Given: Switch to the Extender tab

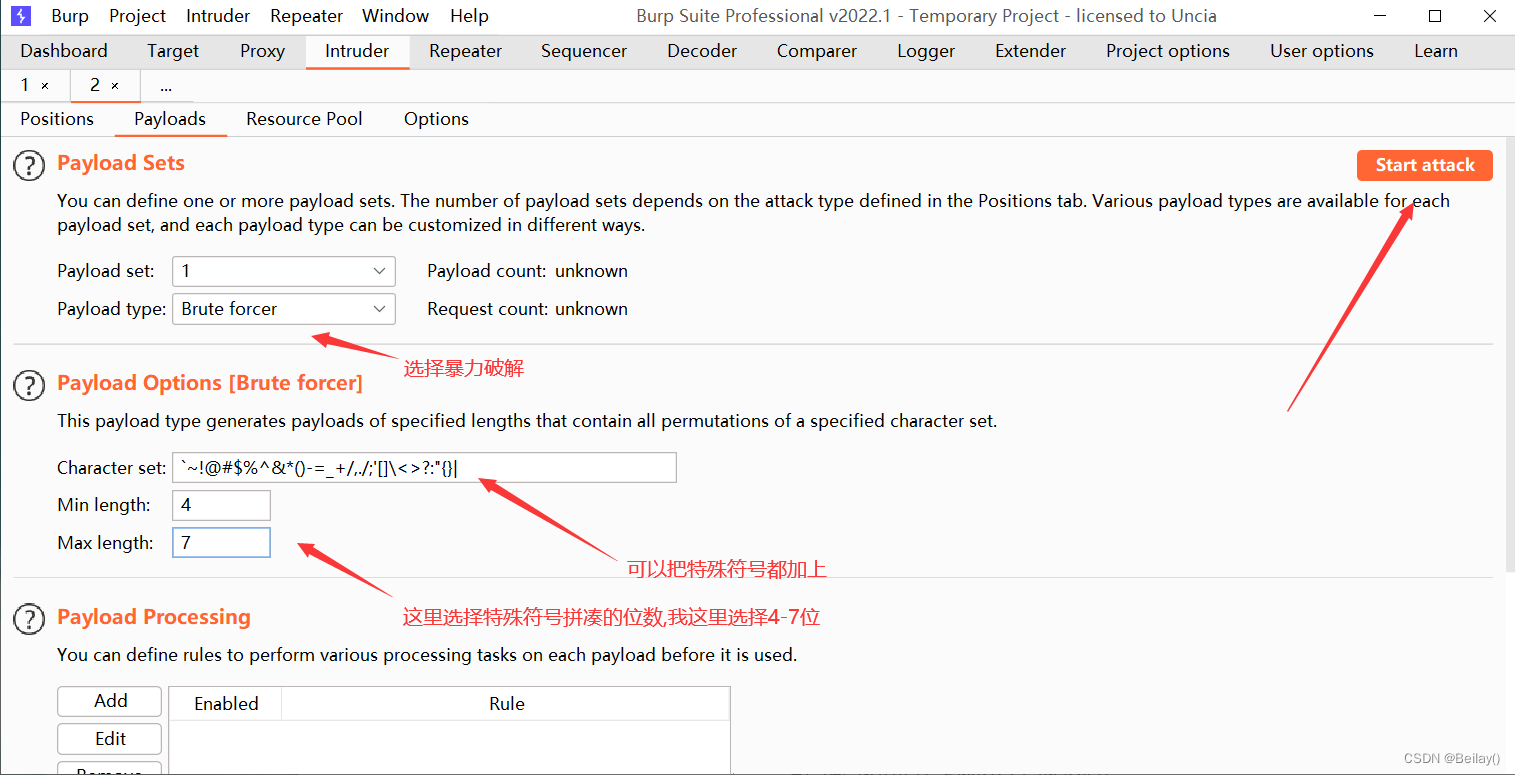Looking at the screenshot, I should coord(1031,51).
